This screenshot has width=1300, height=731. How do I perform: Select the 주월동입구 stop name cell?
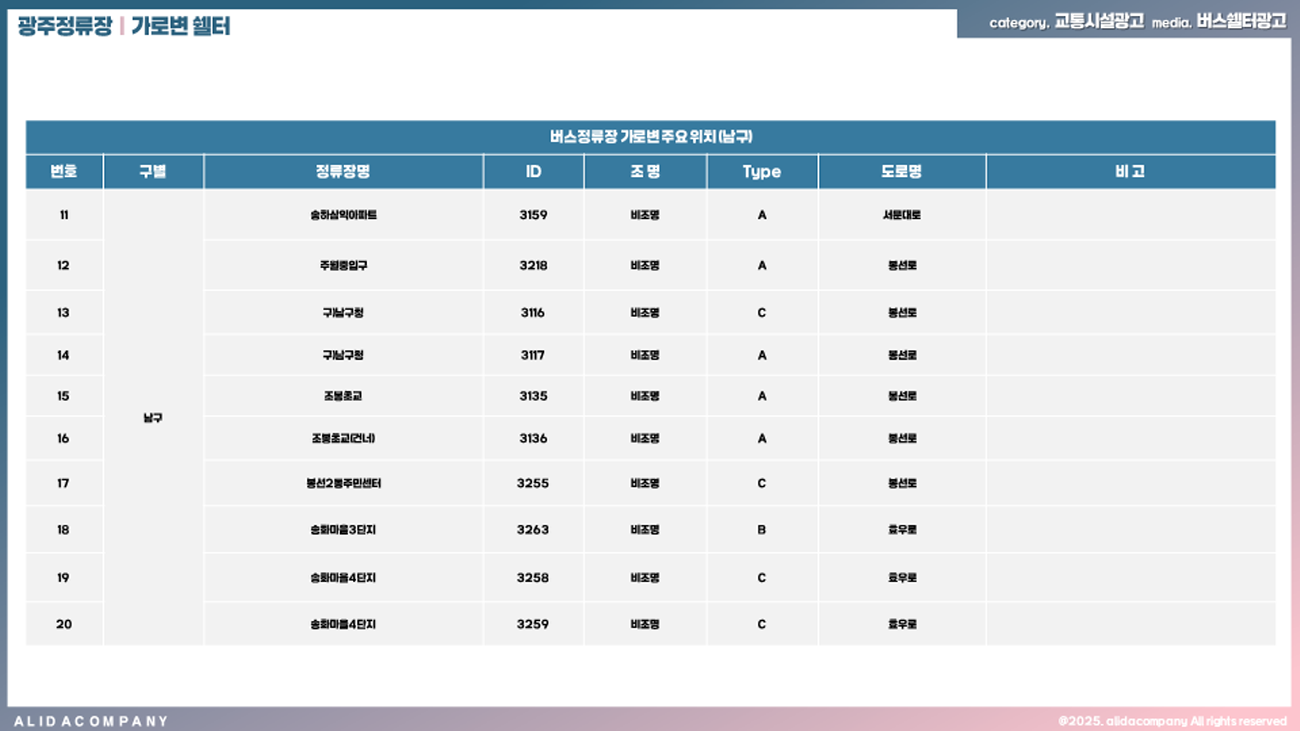click(x=343, y=266)
